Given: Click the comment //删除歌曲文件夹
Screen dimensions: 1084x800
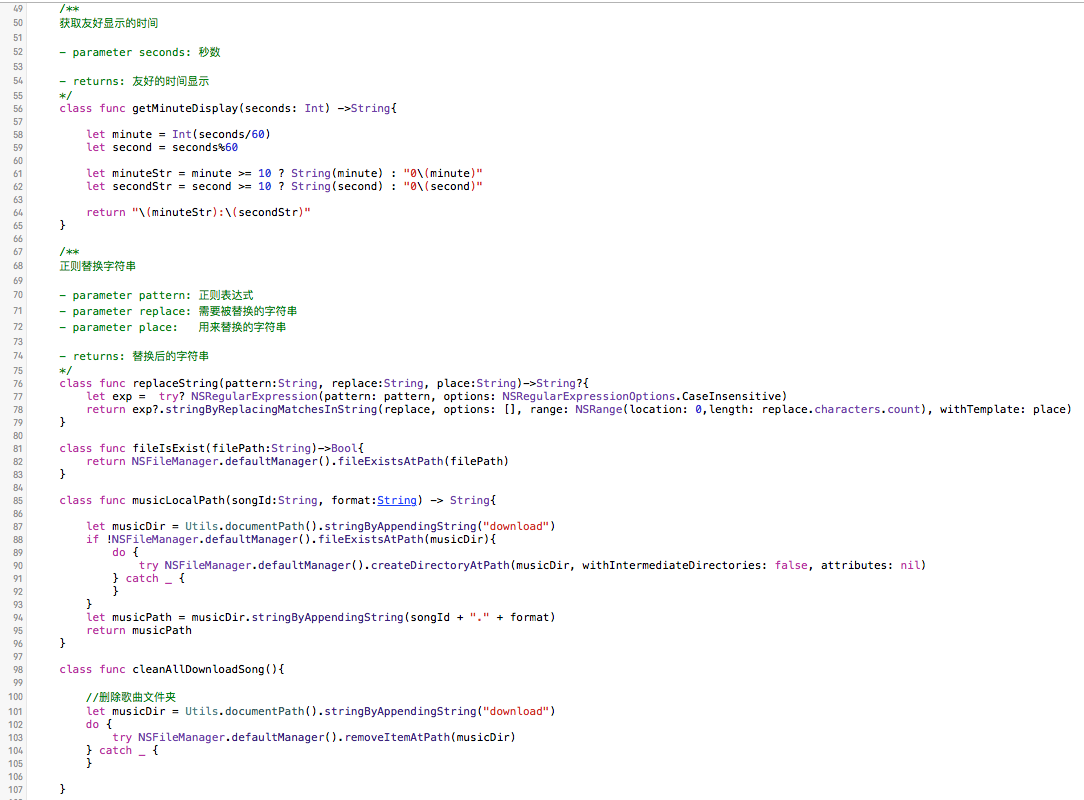Looking at the screenshot, I should click(x=131, y=697).
